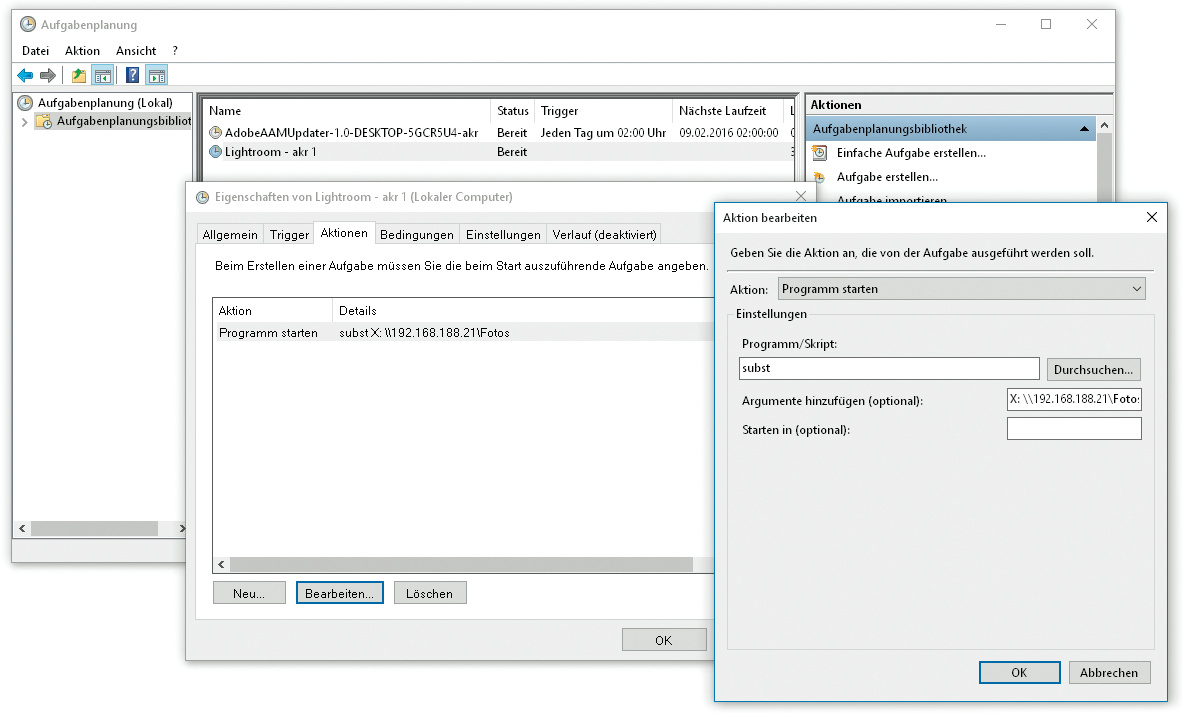Toggle the action pane toolbar icon

[x=156, y=75]
